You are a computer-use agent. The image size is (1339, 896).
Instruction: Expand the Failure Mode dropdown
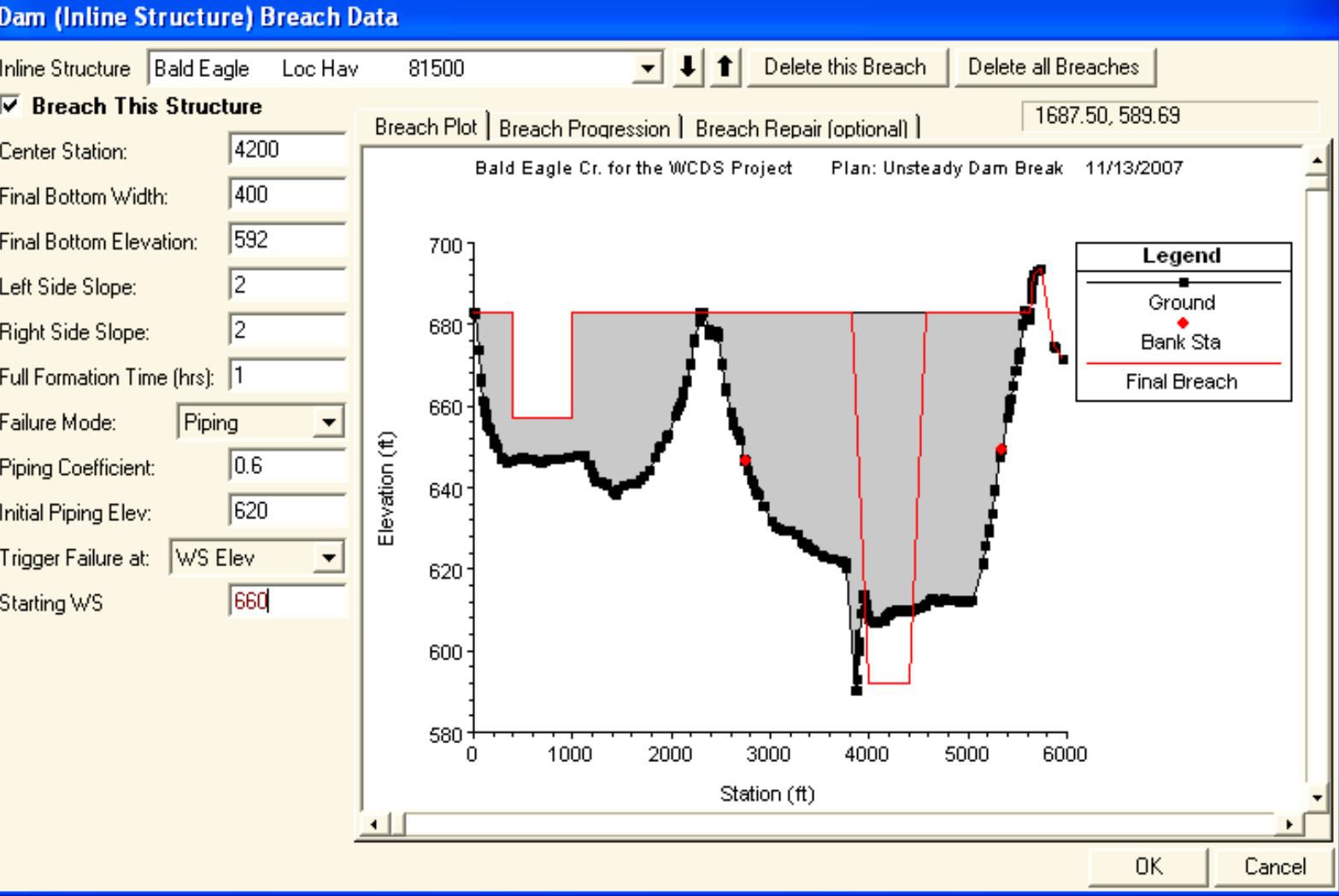pos(328,422)
